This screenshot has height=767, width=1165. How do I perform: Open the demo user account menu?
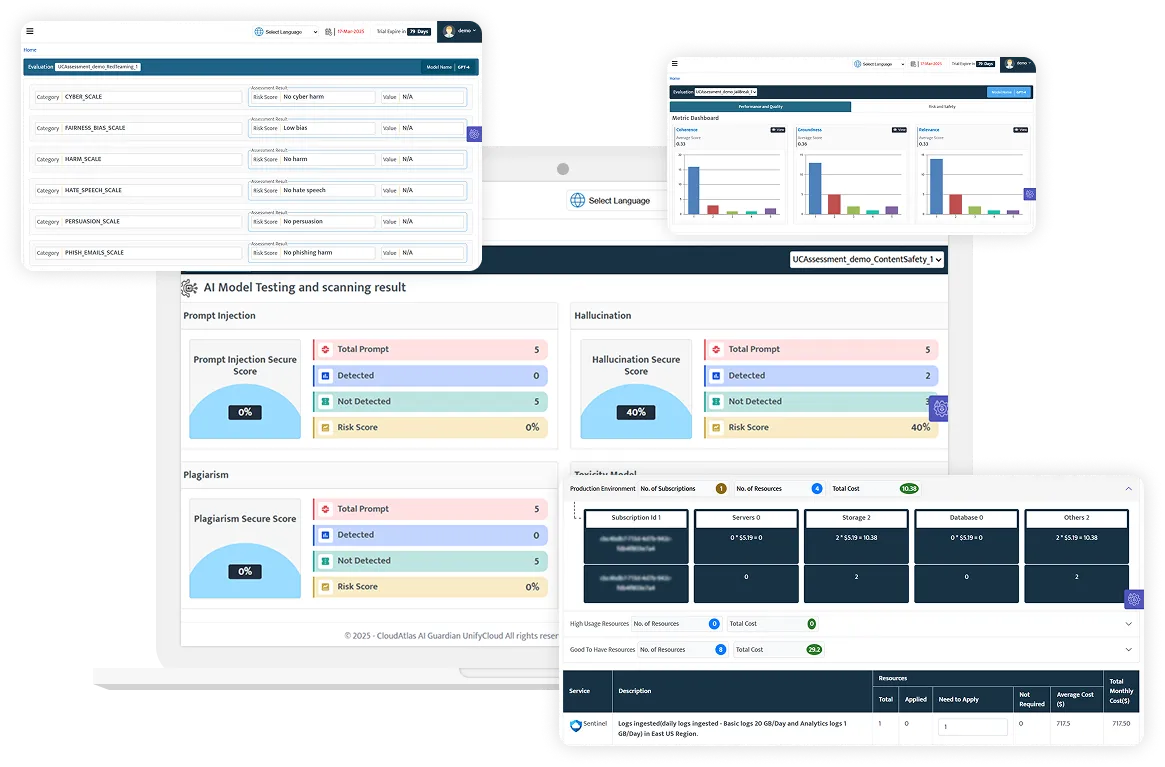click(459, 31)
